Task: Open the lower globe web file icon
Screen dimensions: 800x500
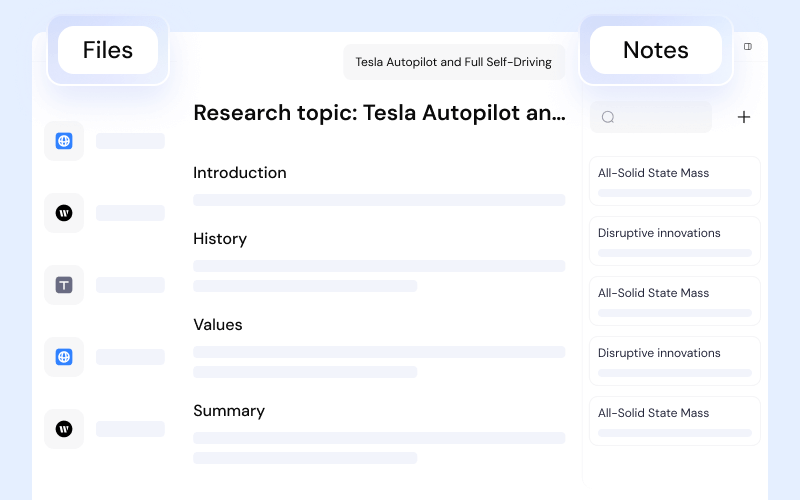Action: (x=64, y=357)
